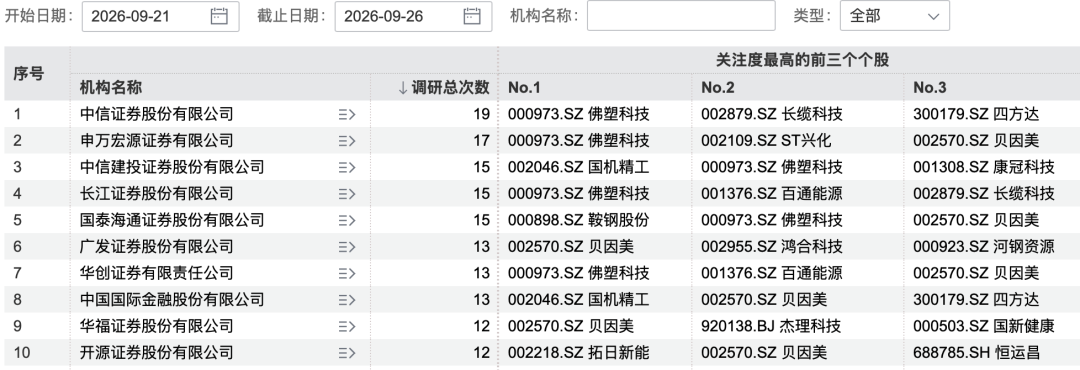The height and width of the screenshot is (370, 1080).
Task: Open 广发证券股份有限公司 institution name
Action: pos(156,247)
